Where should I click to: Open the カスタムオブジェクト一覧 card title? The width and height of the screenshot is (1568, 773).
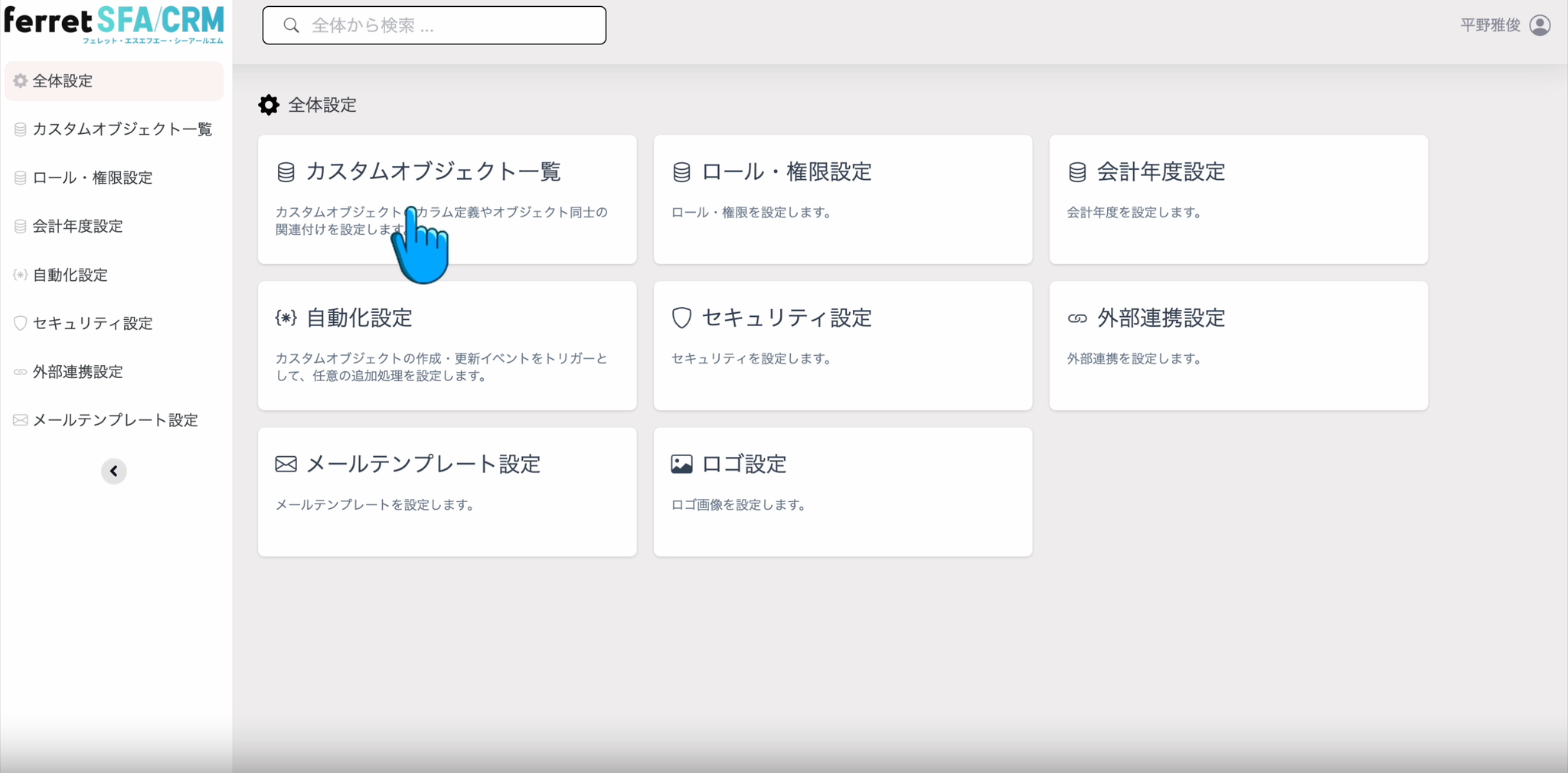coord(433,171)
